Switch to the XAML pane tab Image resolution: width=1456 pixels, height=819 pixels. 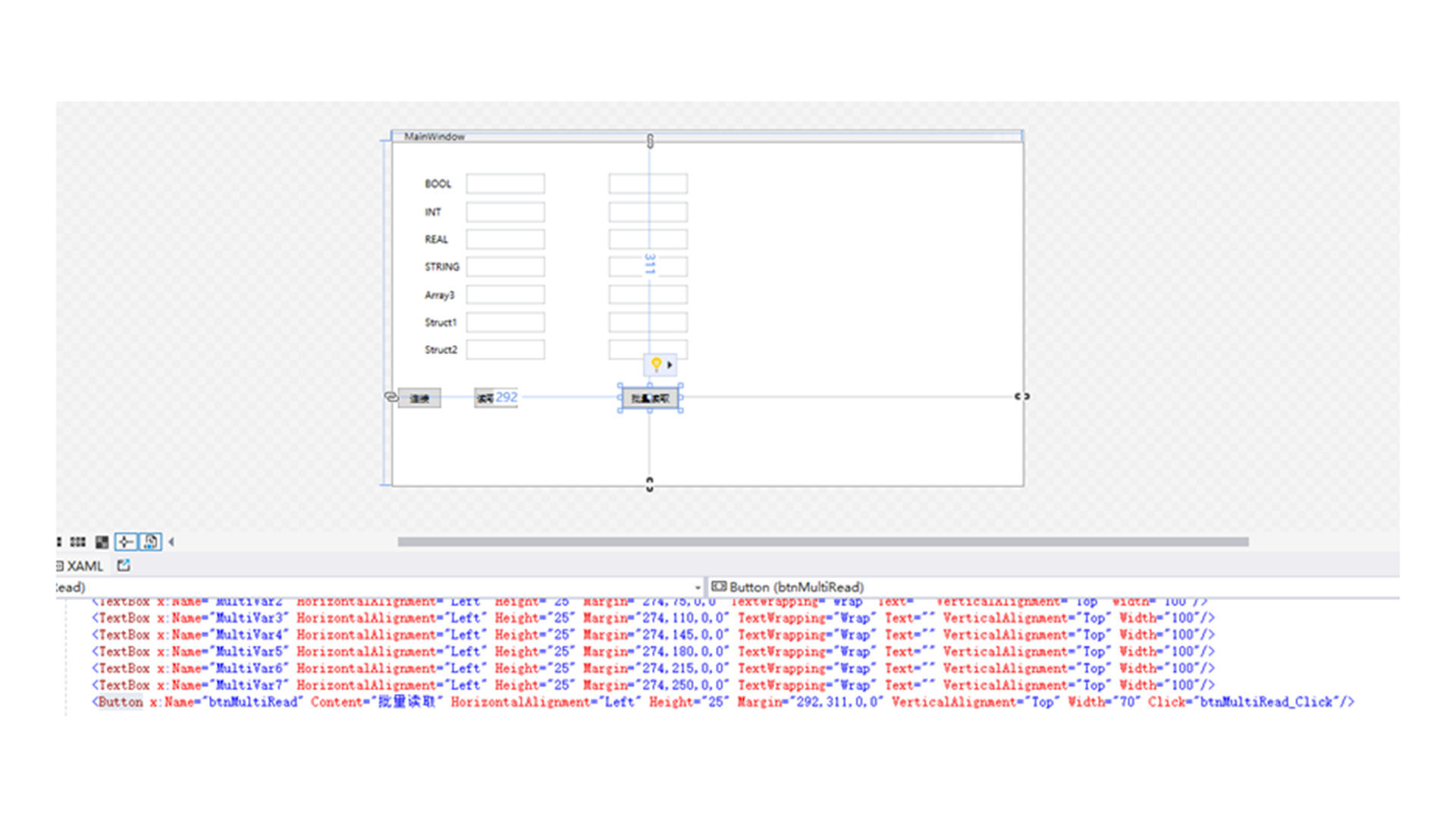(x=83, y=566)
